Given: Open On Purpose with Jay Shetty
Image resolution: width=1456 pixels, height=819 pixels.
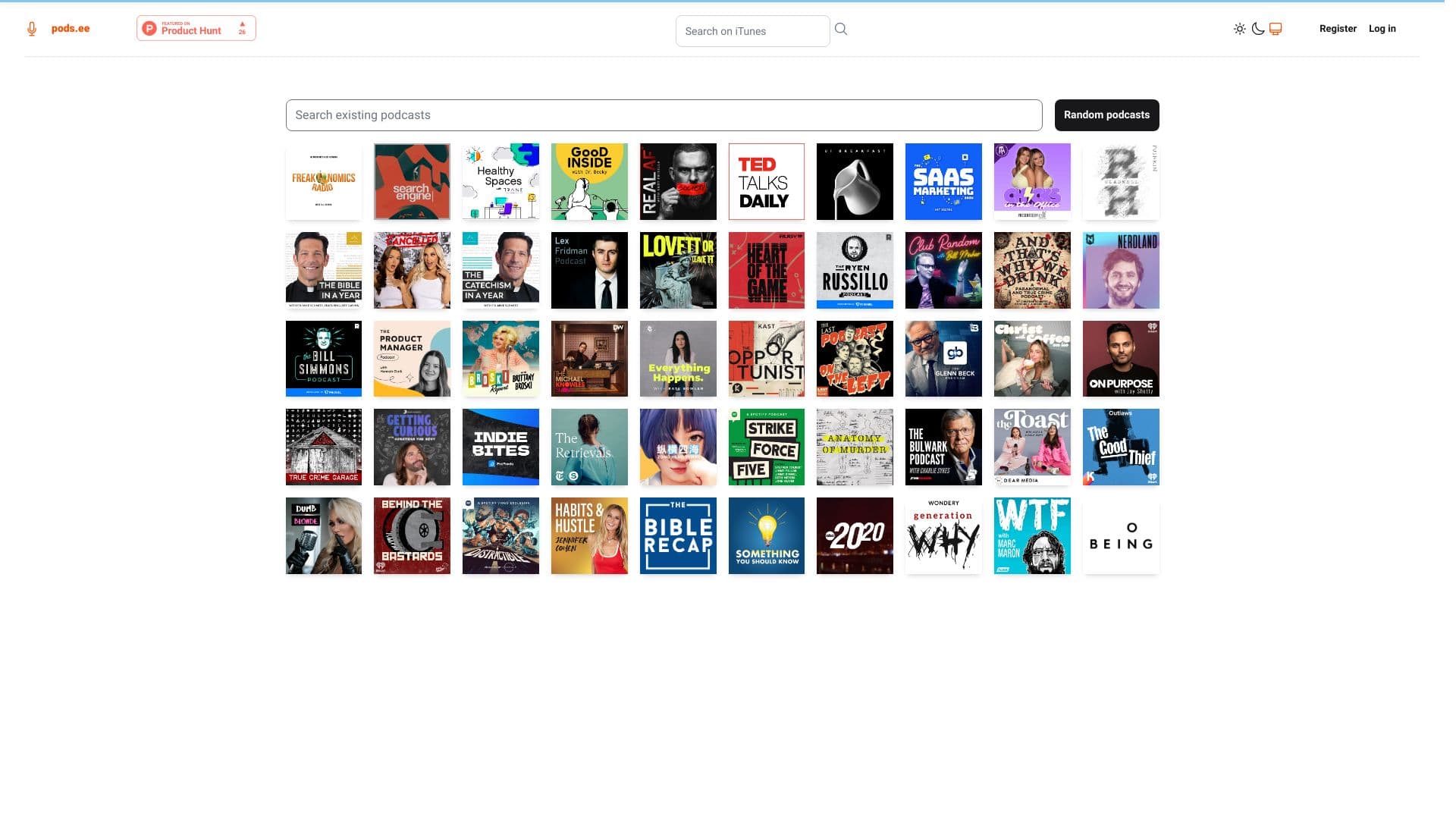Looking at the screenshot, I should pyautogui.click(x=1121, y=358).
